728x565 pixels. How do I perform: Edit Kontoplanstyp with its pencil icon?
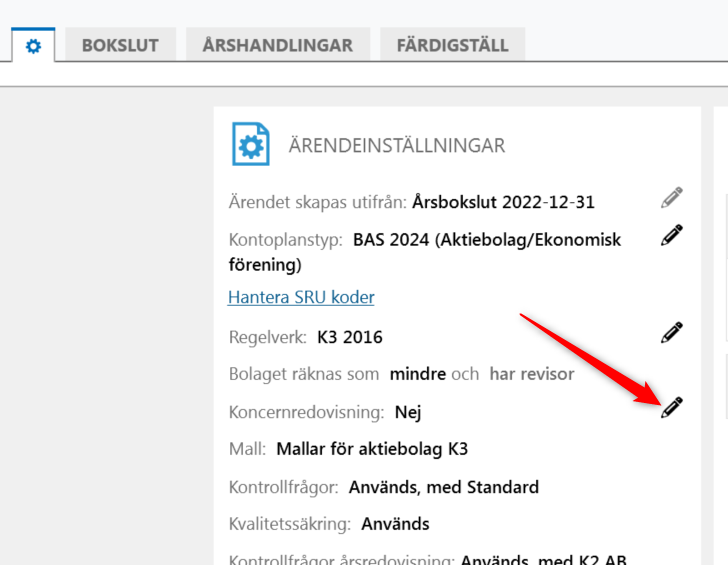pos(671,235)
